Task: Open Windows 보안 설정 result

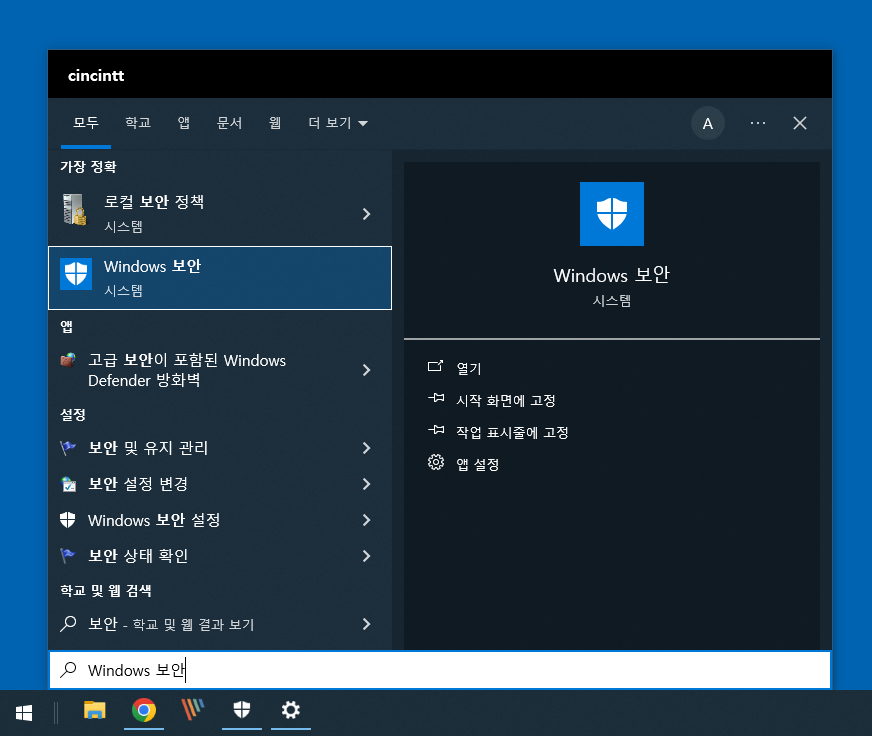Action: click(220, 520)
